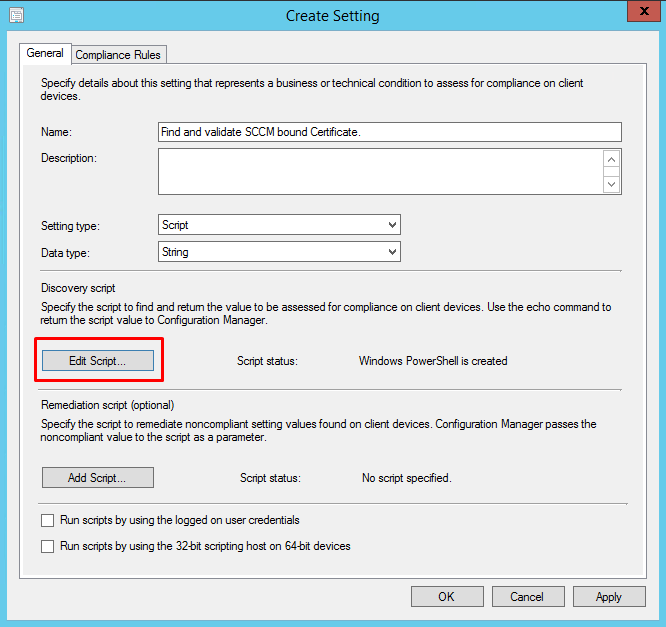The height and width of the screenshot is (627, 666).
Task: Enable running scripts with logged on user credentials
Action: 47,521
